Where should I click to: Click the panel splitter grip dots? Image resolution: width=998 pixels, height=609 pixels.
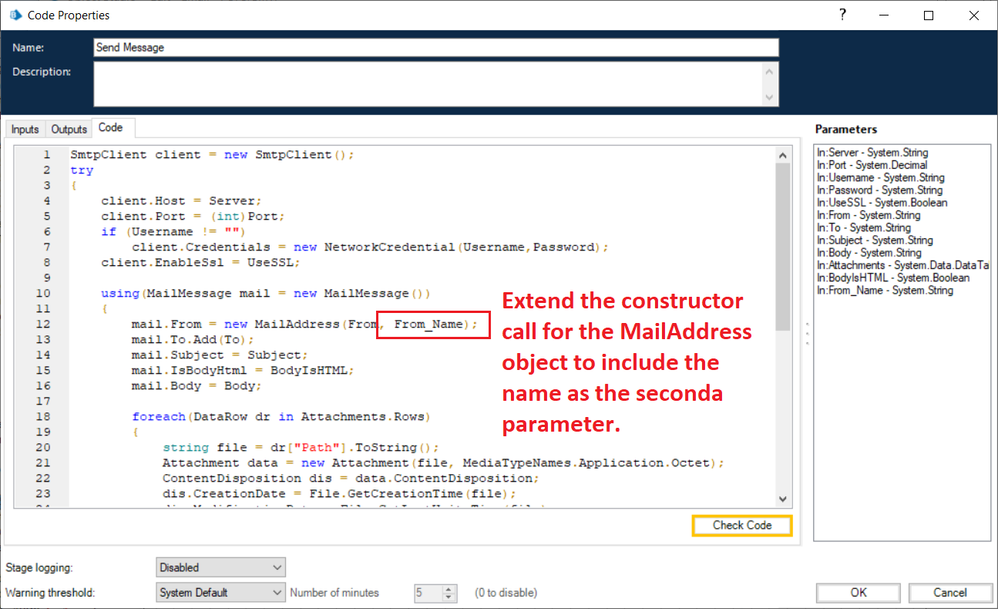807,333
